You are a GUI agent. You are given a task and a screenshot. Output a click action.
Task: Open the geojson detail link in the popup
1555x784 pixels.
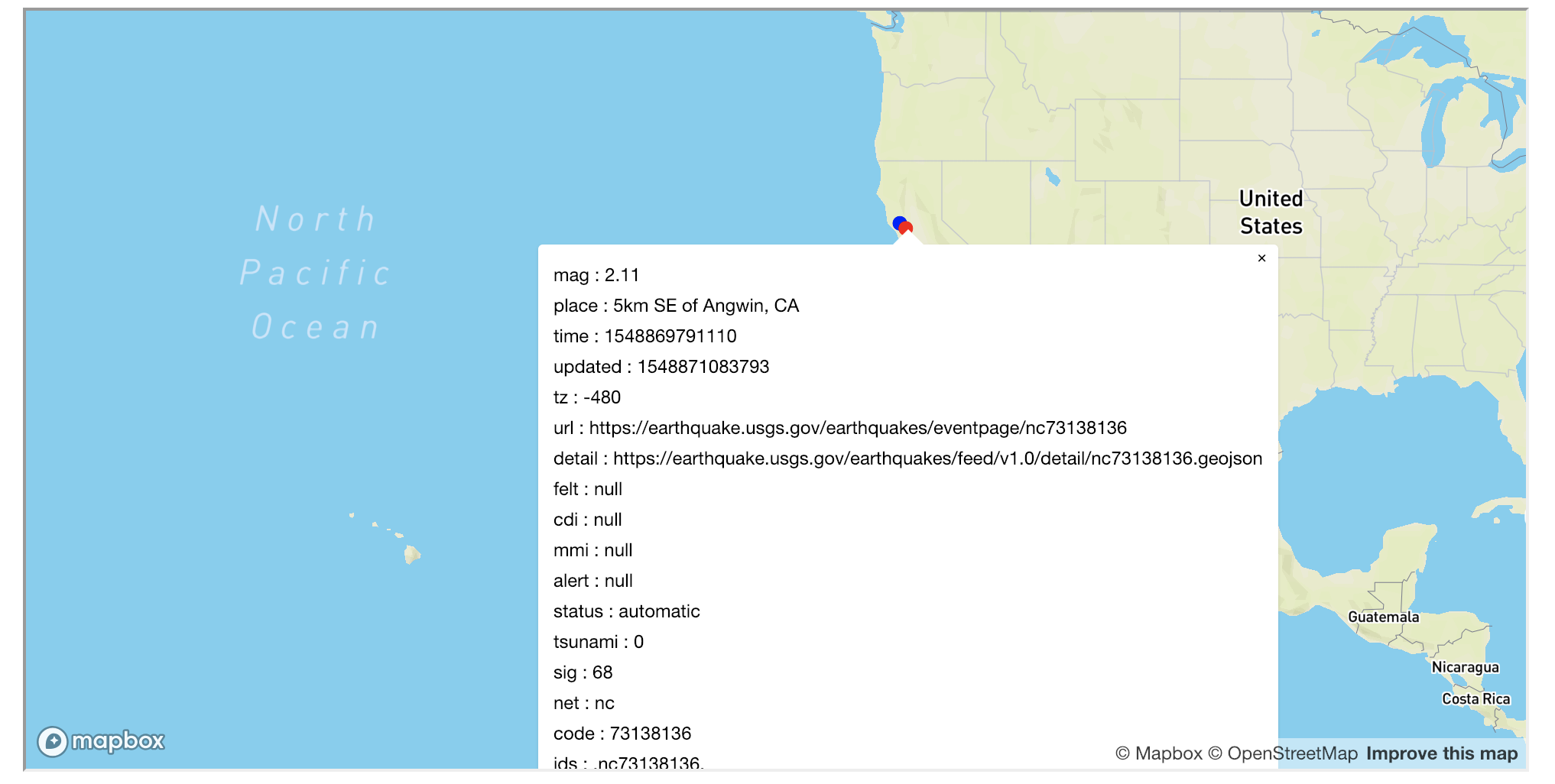click(x=937, y=458)
